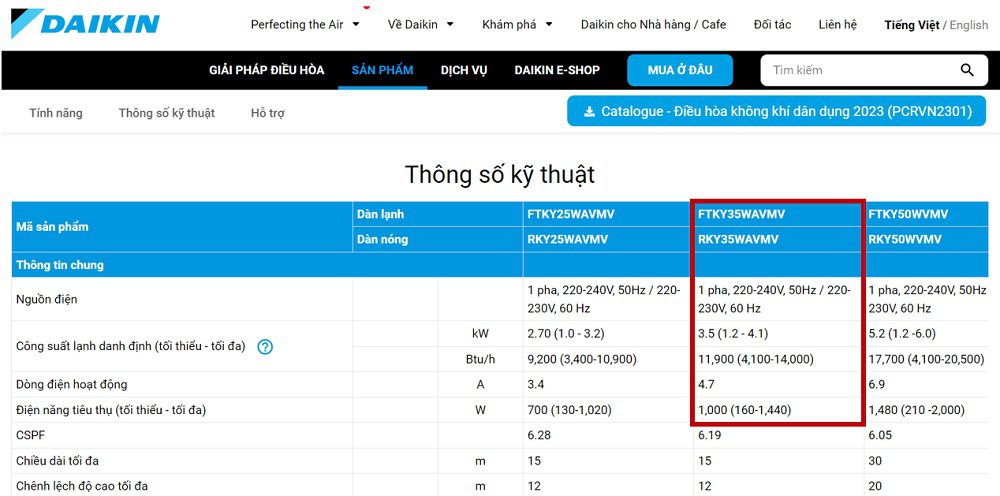Click the search magnifier icon
1000x496 pixels.
coord(966,70)
